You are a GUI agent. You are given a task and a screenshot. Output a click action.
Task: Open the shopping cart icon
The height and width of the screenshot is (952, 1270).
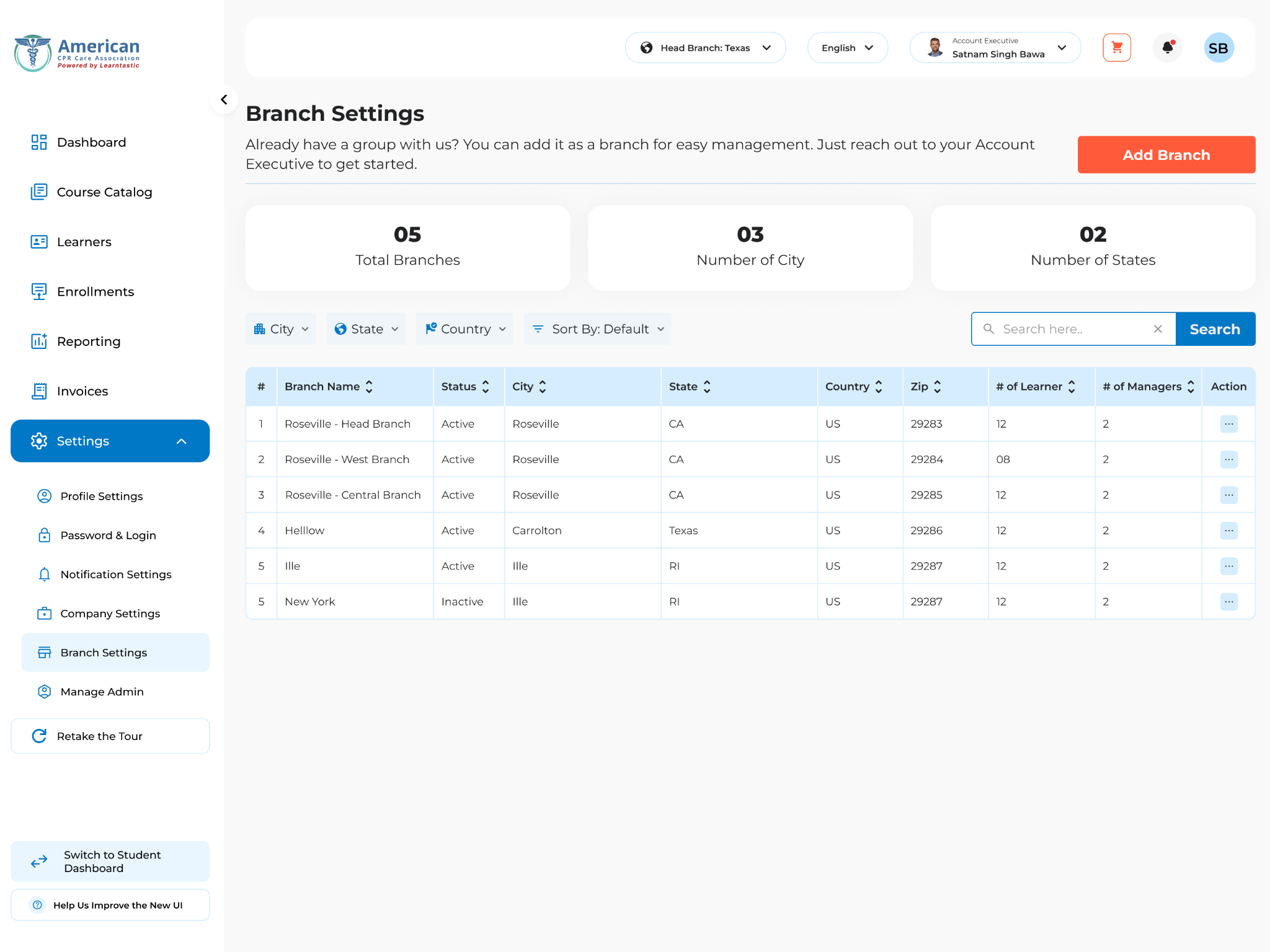click(x=1116, y=48)
